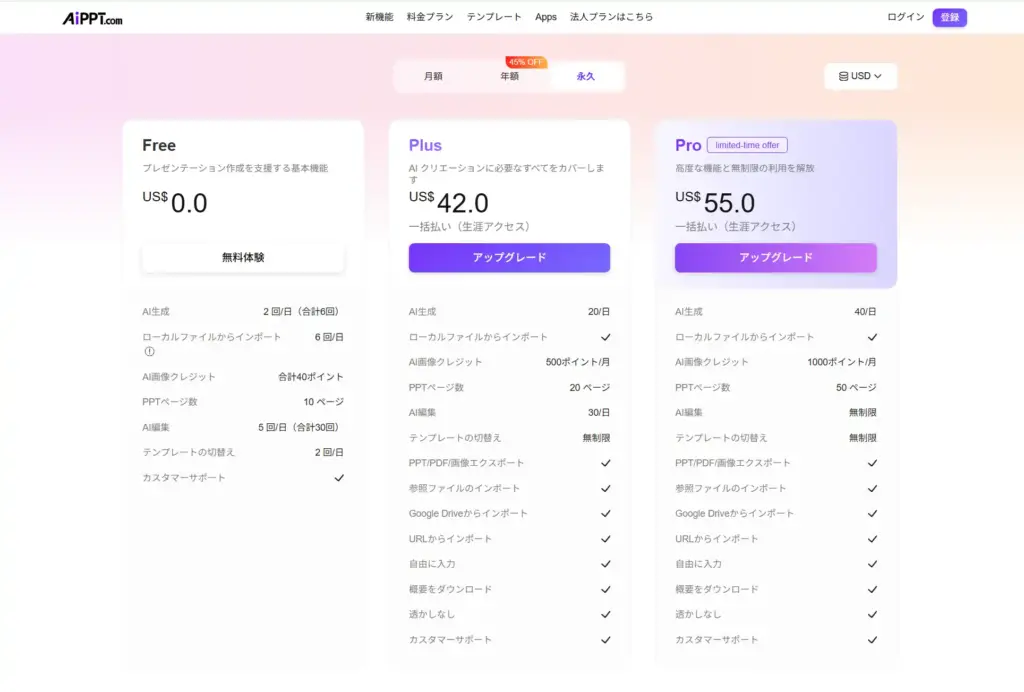
Task: Click the Free plan カスタマーサポート checkmark
Action: coord(339,478)
